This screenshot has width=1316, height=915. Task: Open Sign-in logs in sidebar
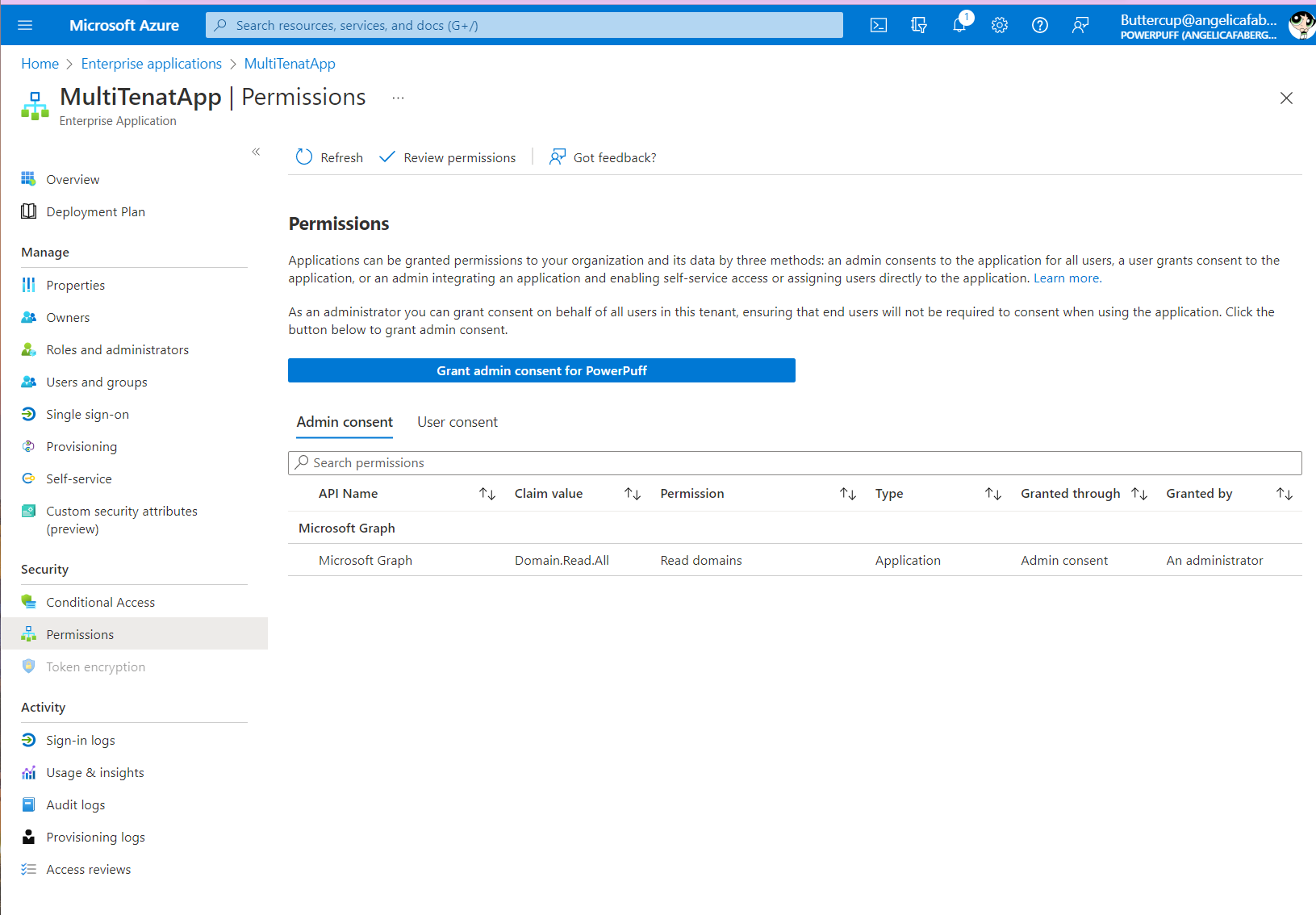pos(80,740)
